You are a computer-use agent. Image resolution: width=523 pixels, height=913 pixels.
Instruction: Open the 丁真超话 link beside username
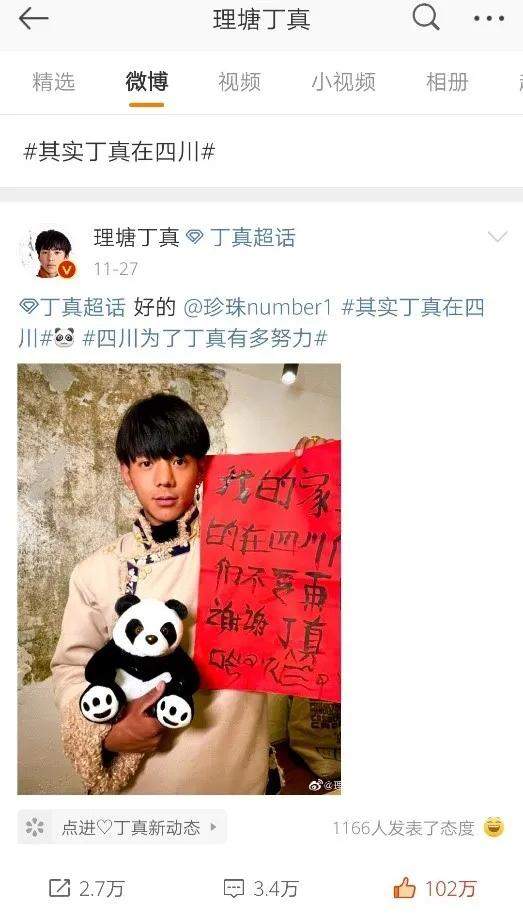pyautogui.click(x=252, y=238)
